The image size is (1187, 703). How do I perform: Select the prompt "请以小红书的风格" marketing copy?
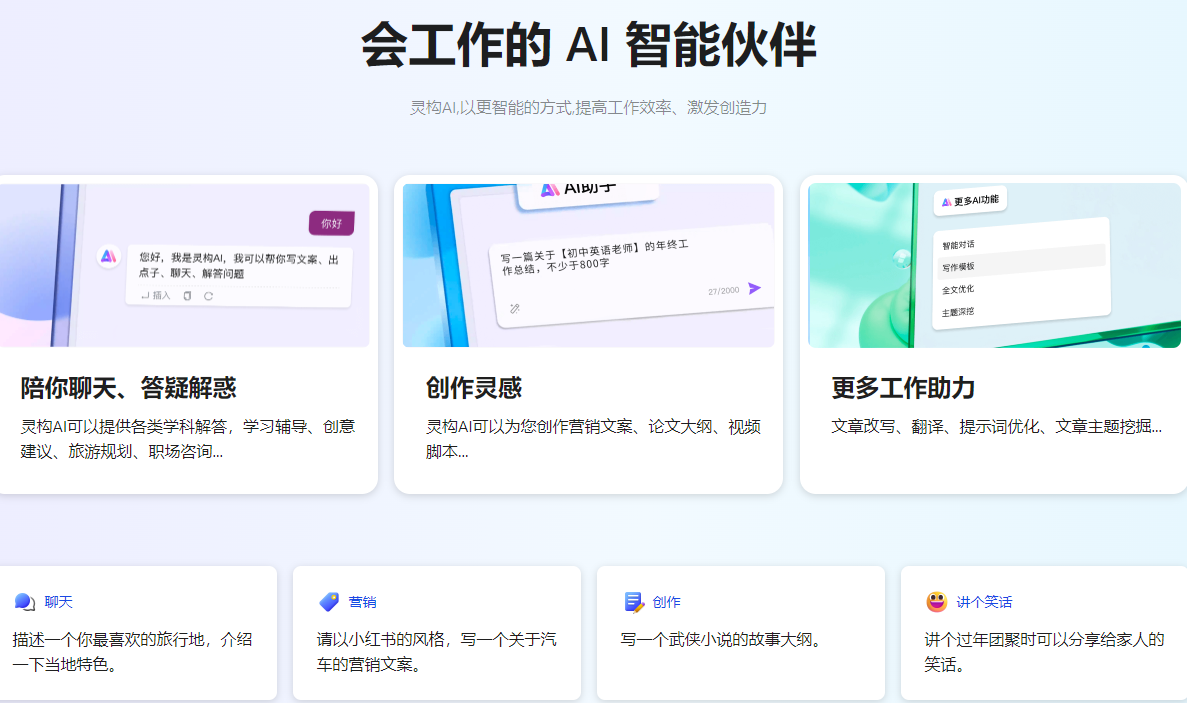pyautogui.click(x=436, y=652)
